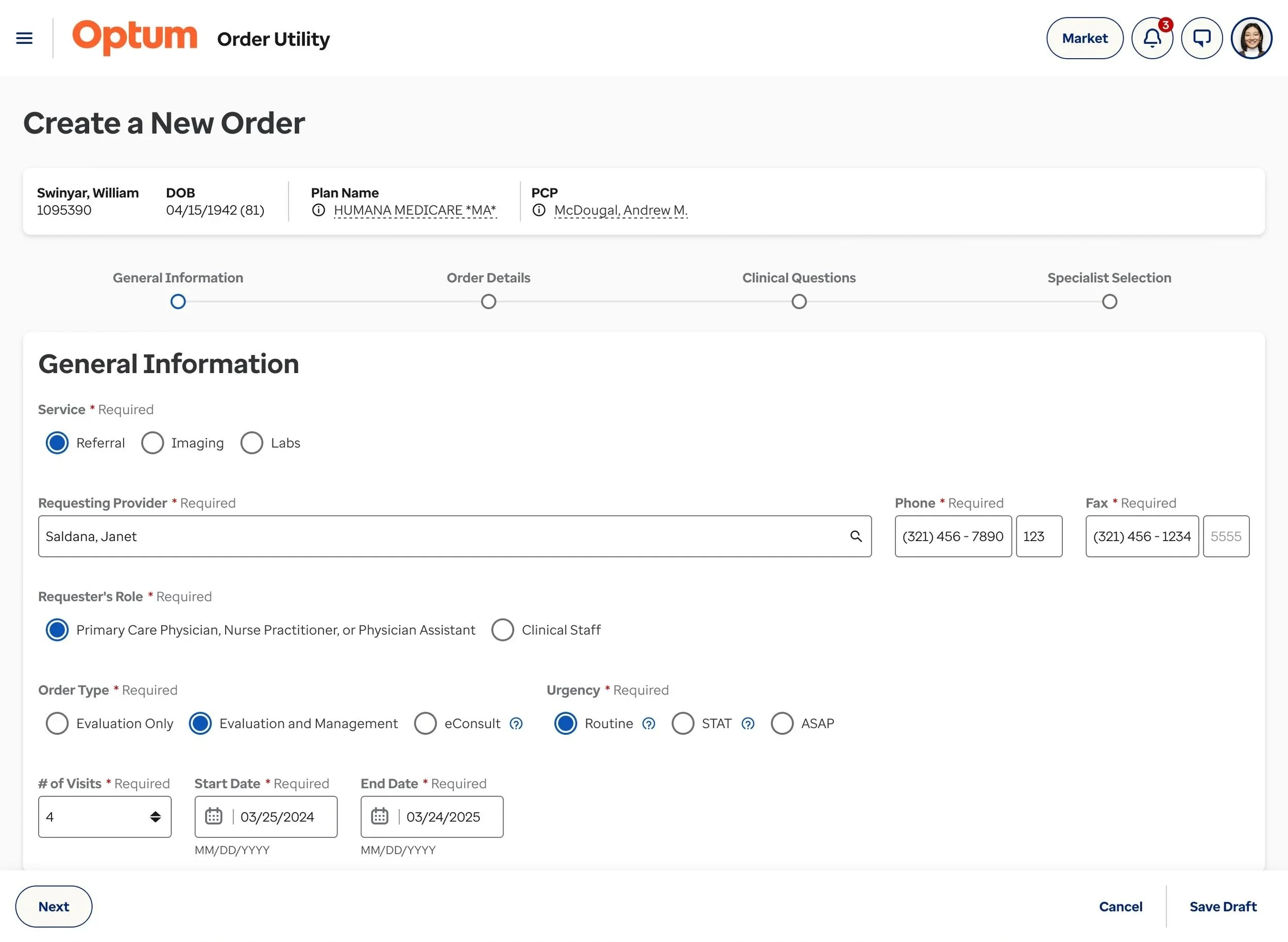Open the chat messages icon

1201,38
